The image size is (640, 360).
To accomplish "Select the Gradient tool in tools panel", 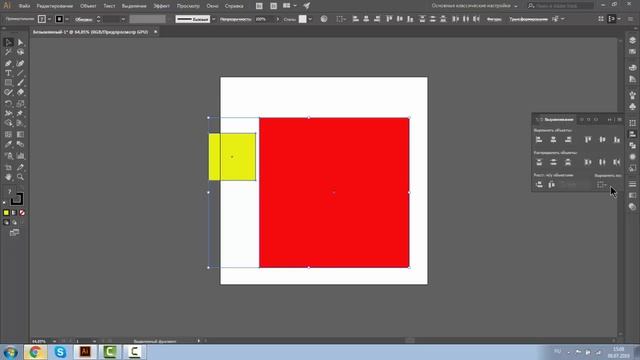I will (x=20, y=134).
